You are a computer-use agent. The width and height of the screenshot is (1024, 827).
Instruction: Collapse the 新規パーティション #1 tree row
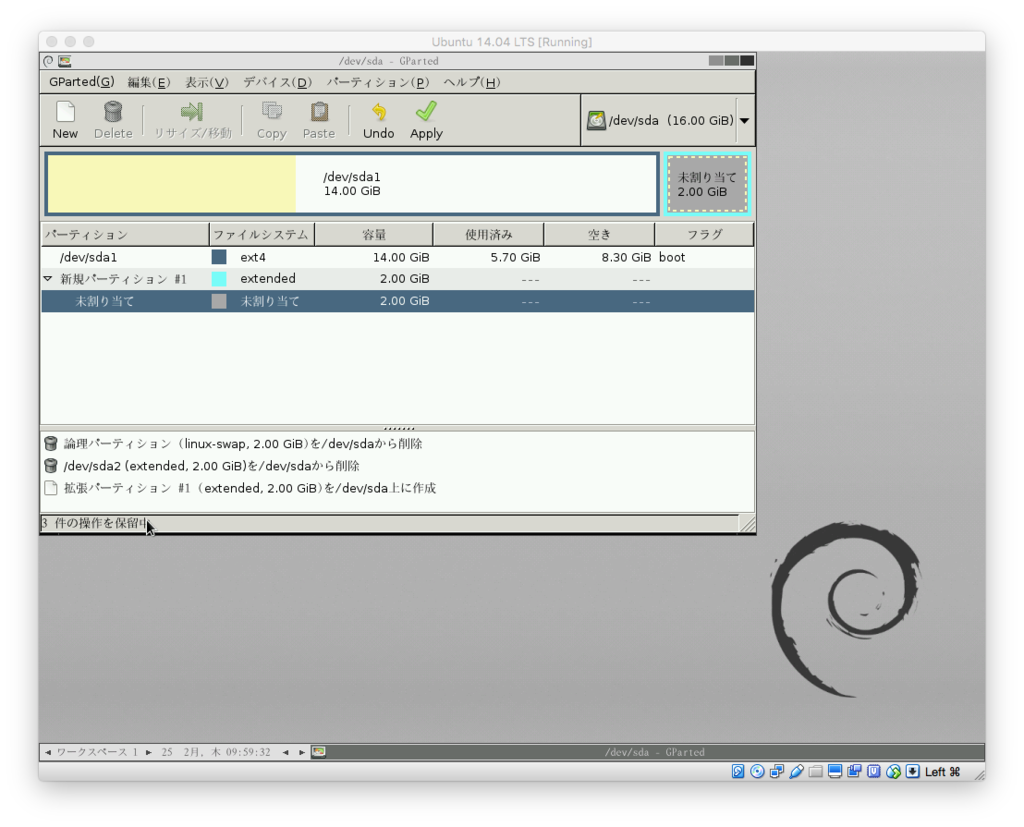click(x=48, y=279)
